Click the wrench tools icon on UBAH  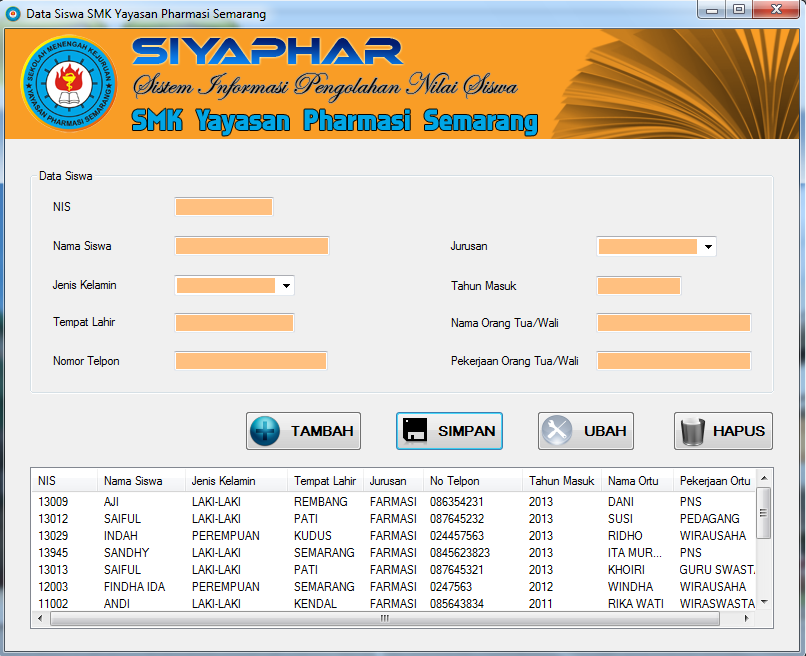pos(557,430)
